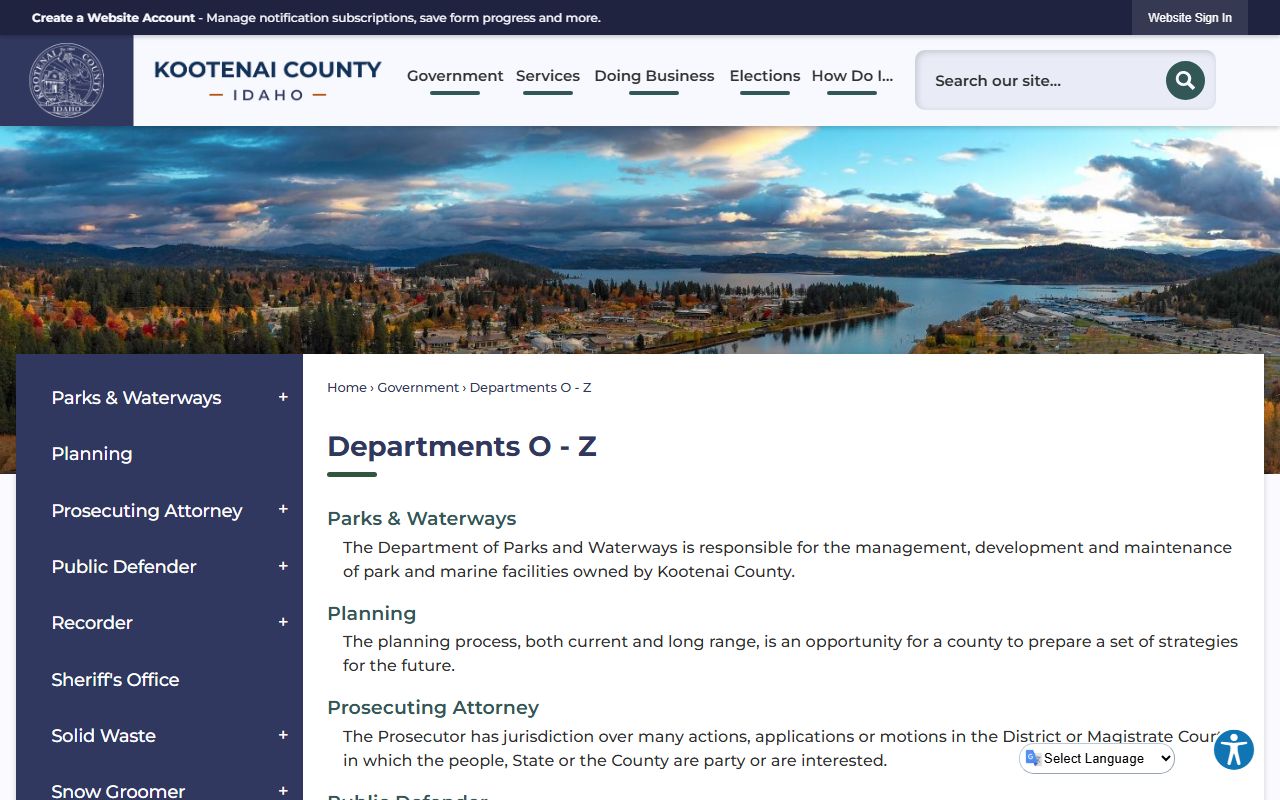This screenshot has width=1280, height=800.
Task: Click text 'for the future.'
Action: [x=399, y=665]
